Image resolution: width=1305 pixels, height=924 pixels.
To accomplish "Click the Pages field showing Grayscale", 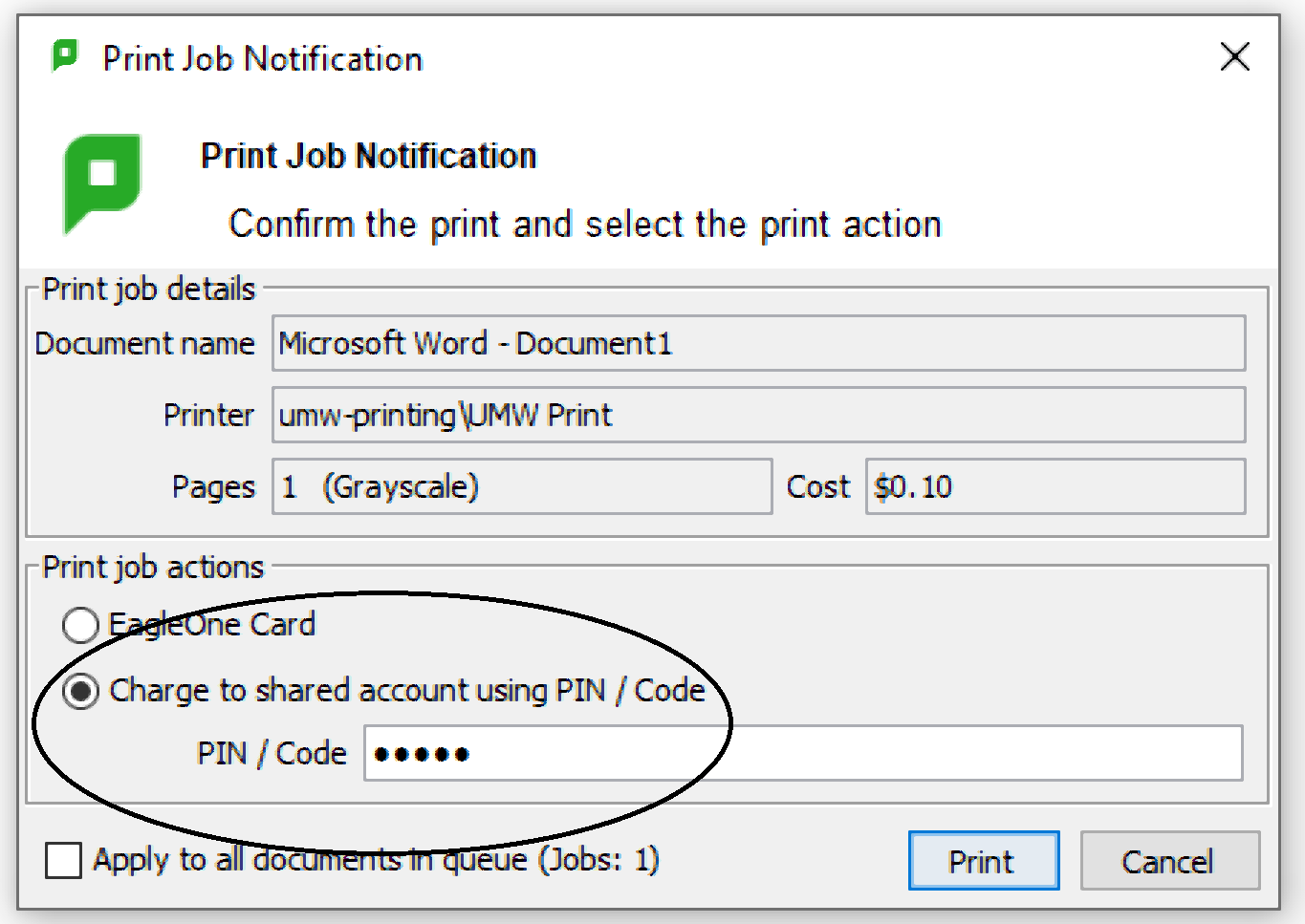I will tap(521, 486).
